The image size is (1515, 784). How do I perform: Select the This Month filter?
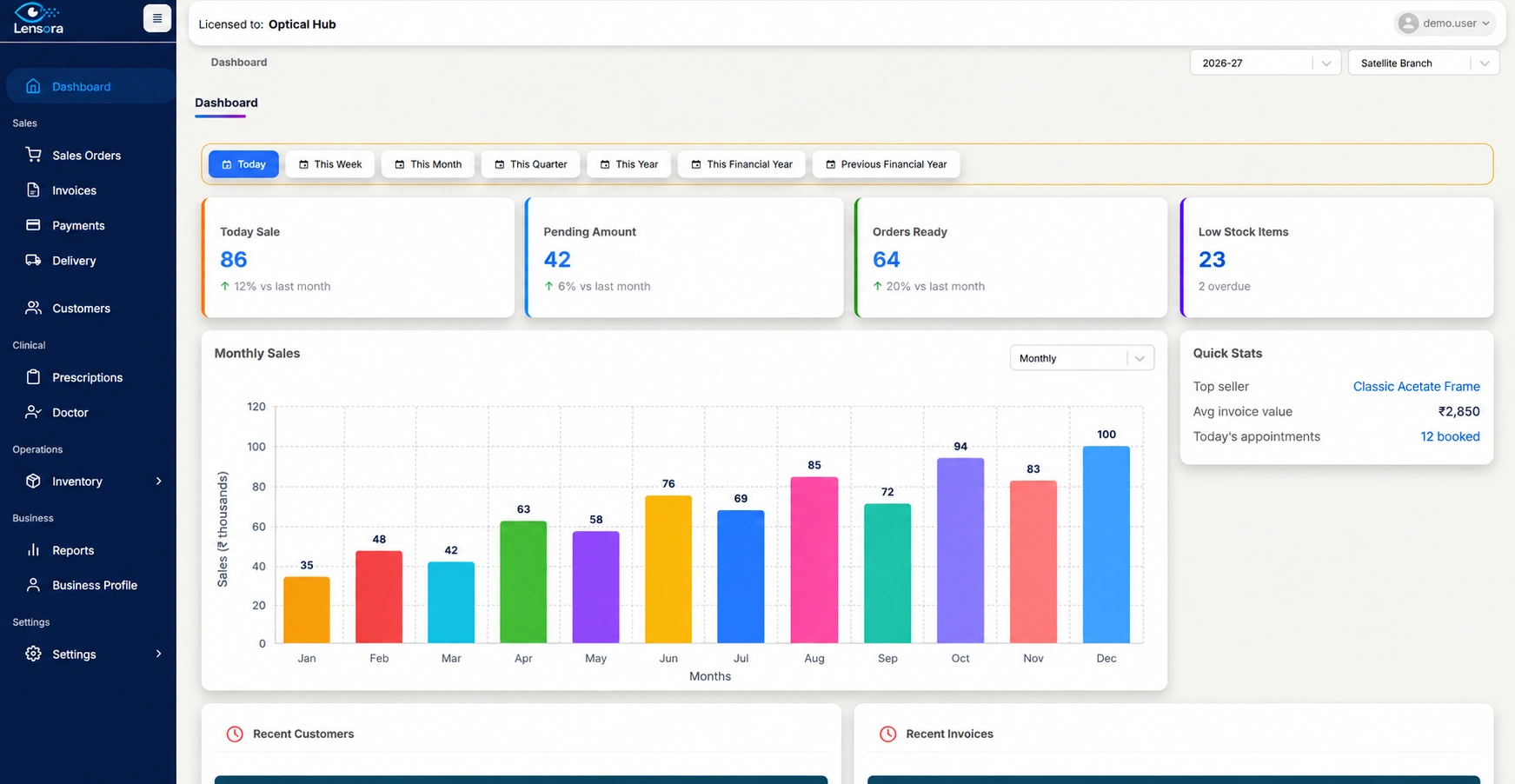pyautogui.click(x=428, y=164)
